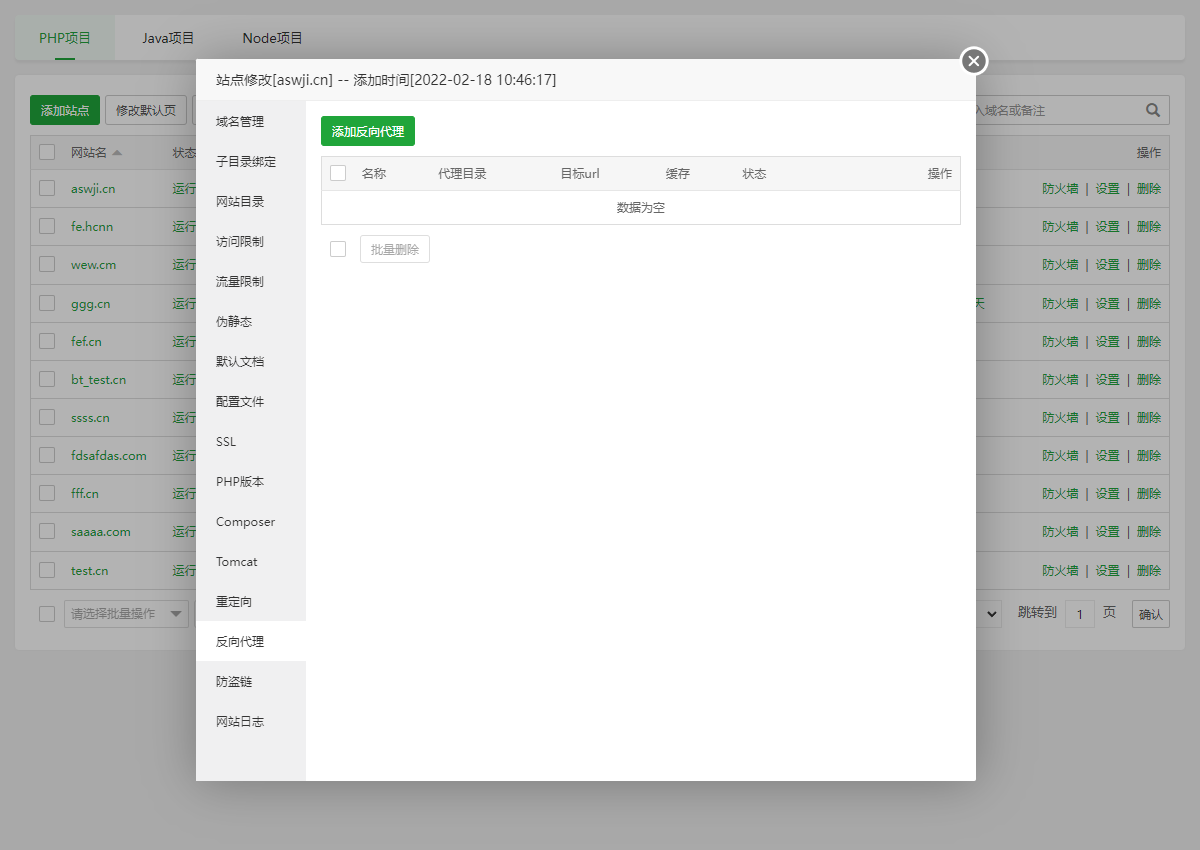
Task: Click the 添加站点 button
Action: 64,110
